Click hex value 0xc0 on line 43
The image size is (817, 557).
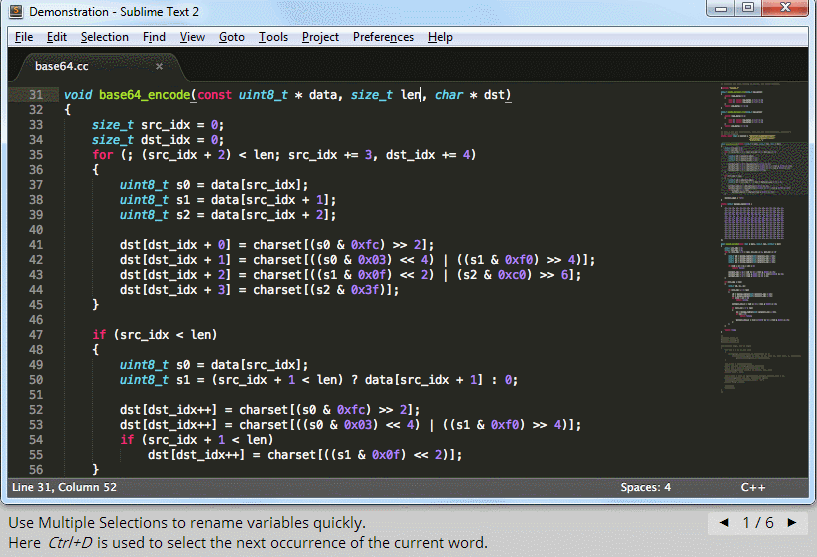point(512,275)
